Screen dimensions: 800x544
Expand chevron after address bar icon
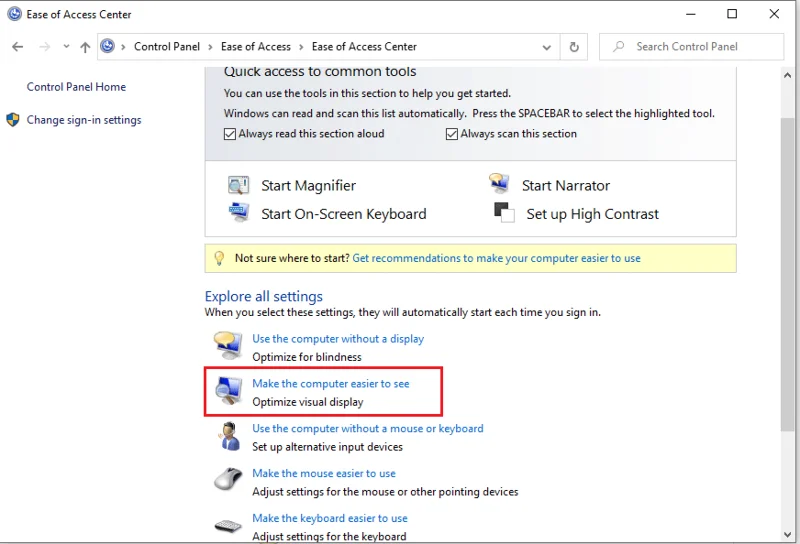pyautogui.click(x=123, y=47)
